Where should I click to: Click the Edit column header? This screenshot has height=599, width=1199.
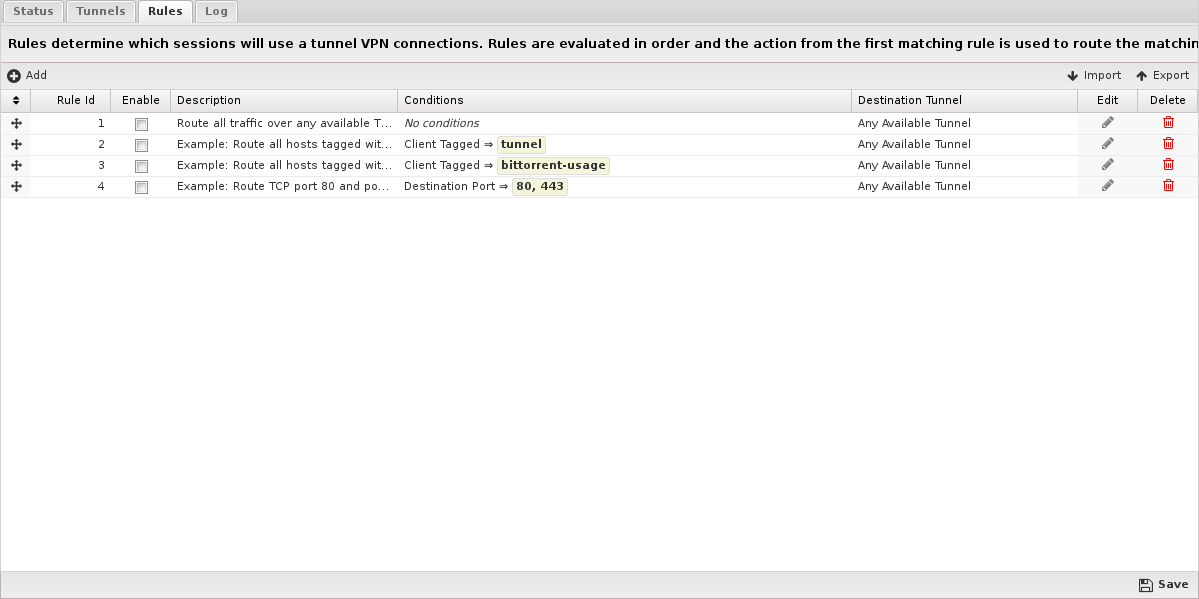pyautogui.click(x=1107, y=100)
